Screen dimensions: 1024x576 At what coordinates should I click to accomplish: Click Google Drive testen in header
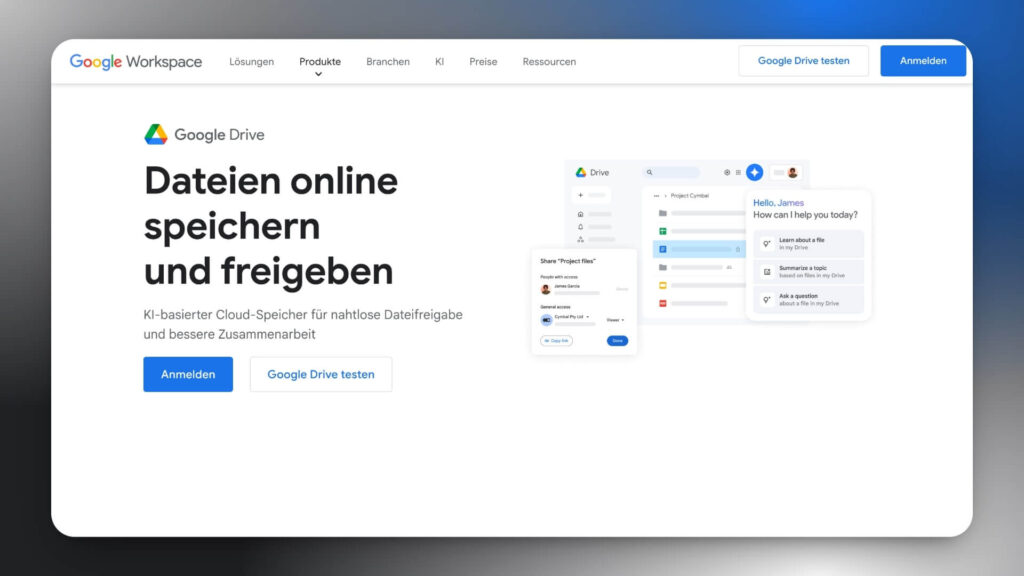[x=803, y=61]
